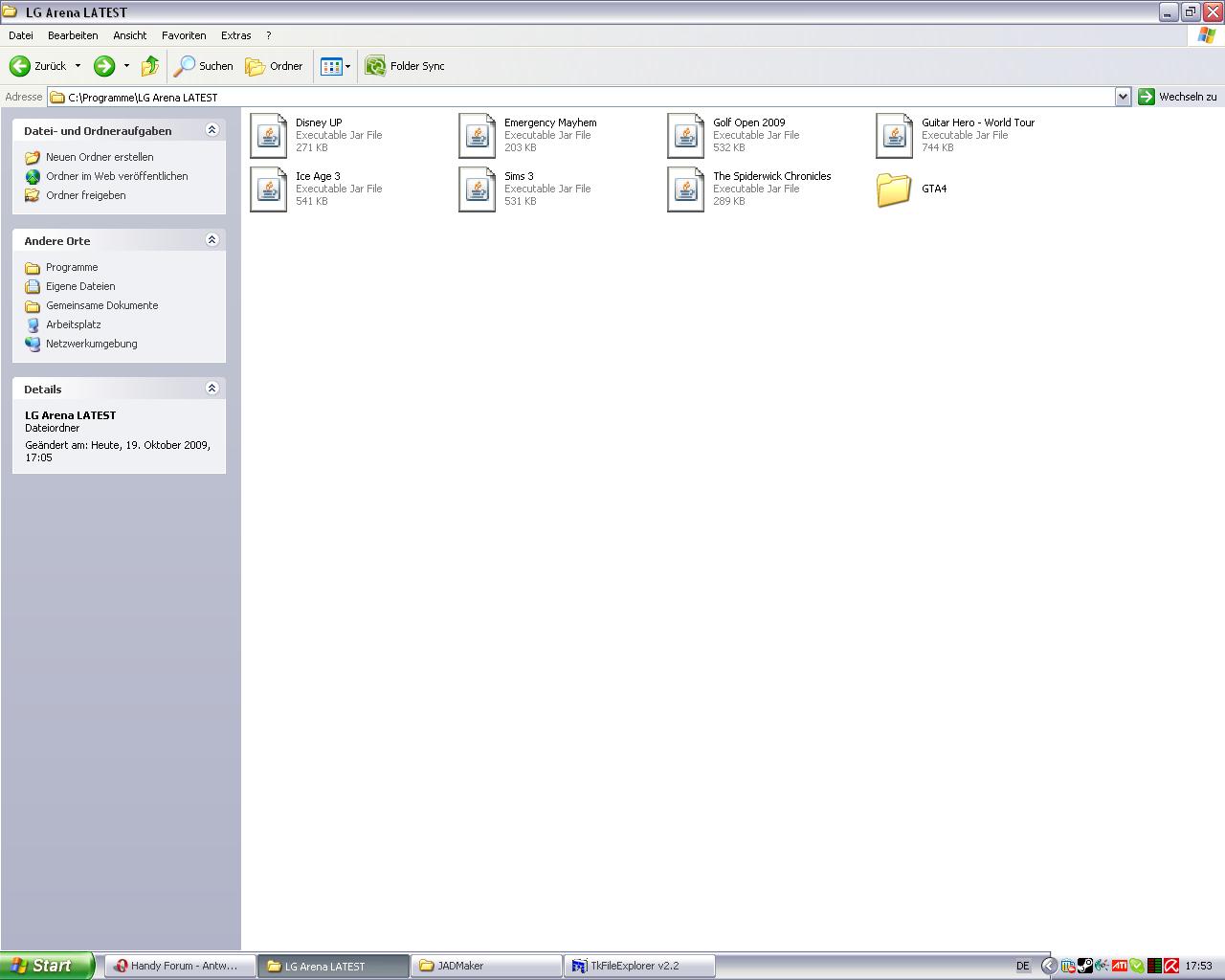Go to Eigene Dateien
The image size is (1225, 980).
80,286
